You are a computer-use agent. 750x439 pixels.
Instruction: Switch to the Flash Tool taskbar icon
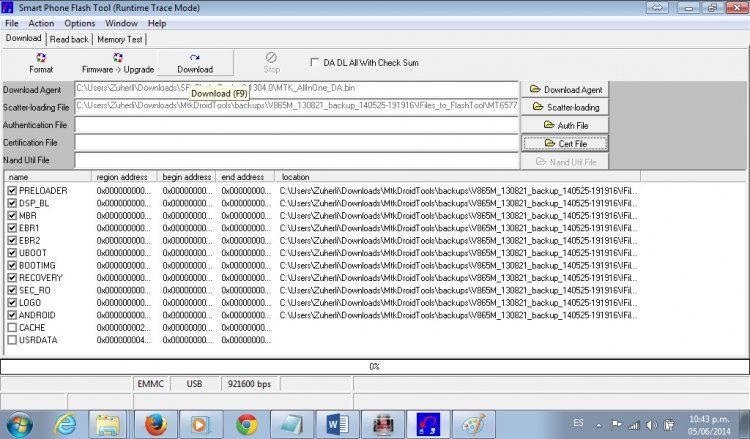[428, 424]
